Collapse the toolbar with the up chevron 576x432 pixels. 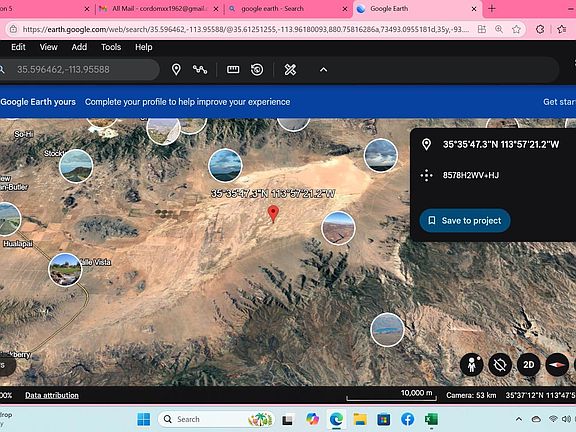click(323, 69)
